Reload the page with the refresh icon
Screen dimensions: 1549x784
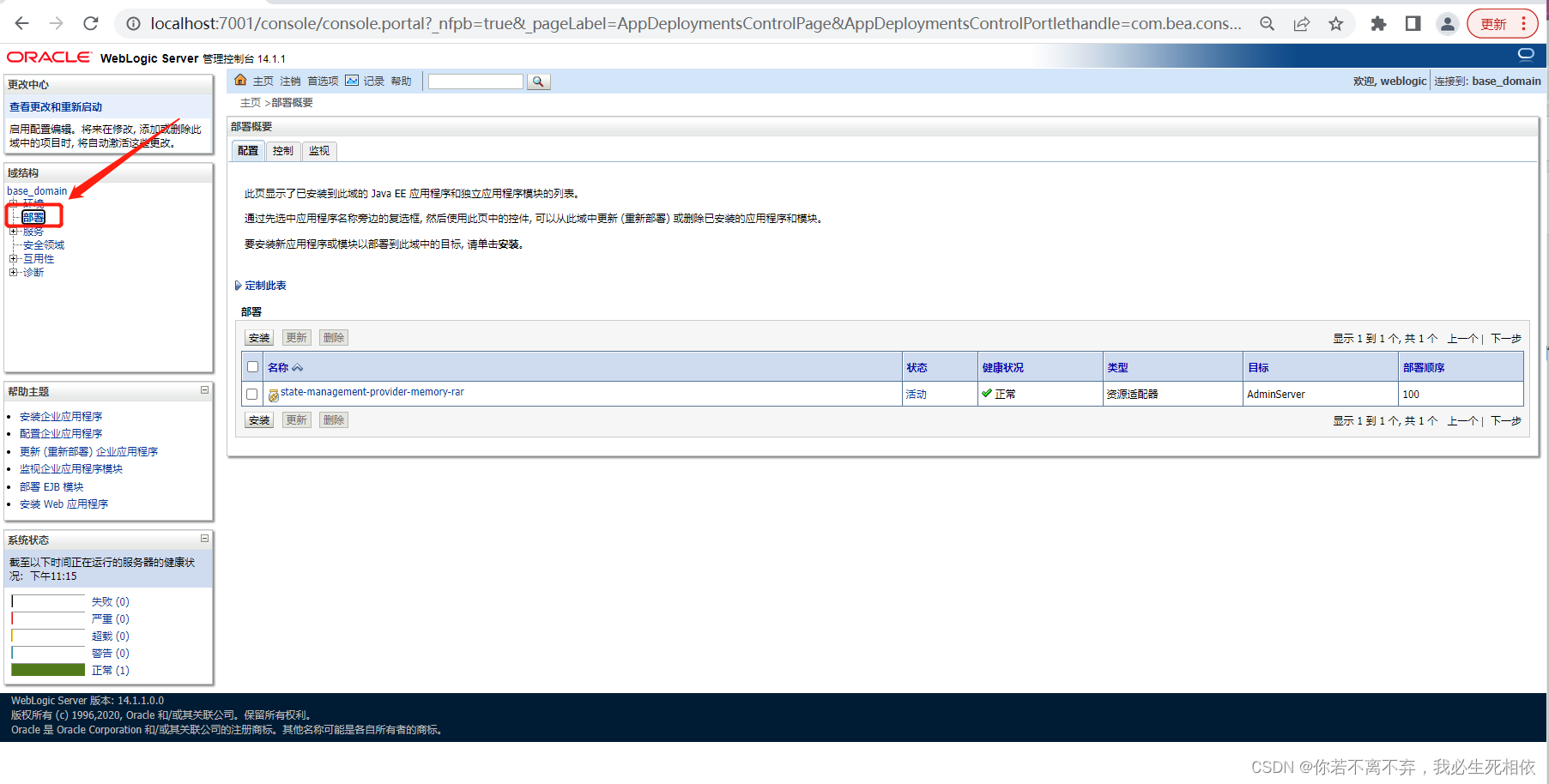tap(91, 23)
